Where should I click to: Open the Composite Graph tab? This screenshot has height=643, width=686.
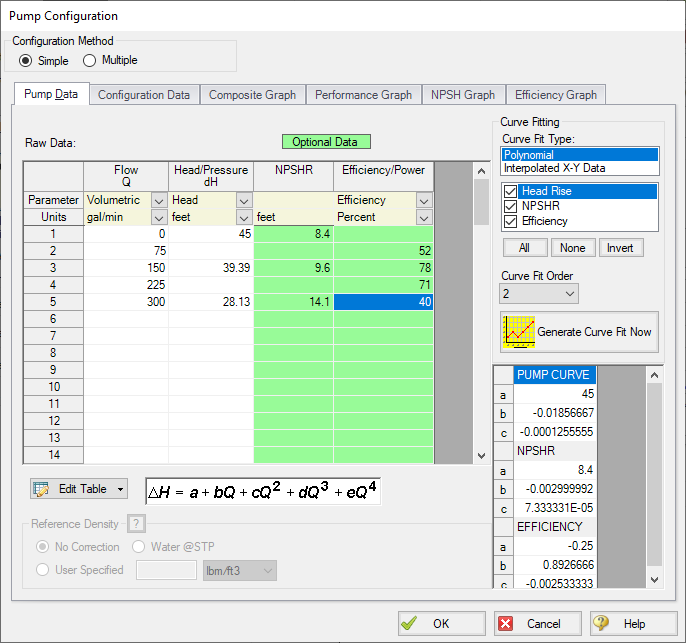(x=252, y=95)
